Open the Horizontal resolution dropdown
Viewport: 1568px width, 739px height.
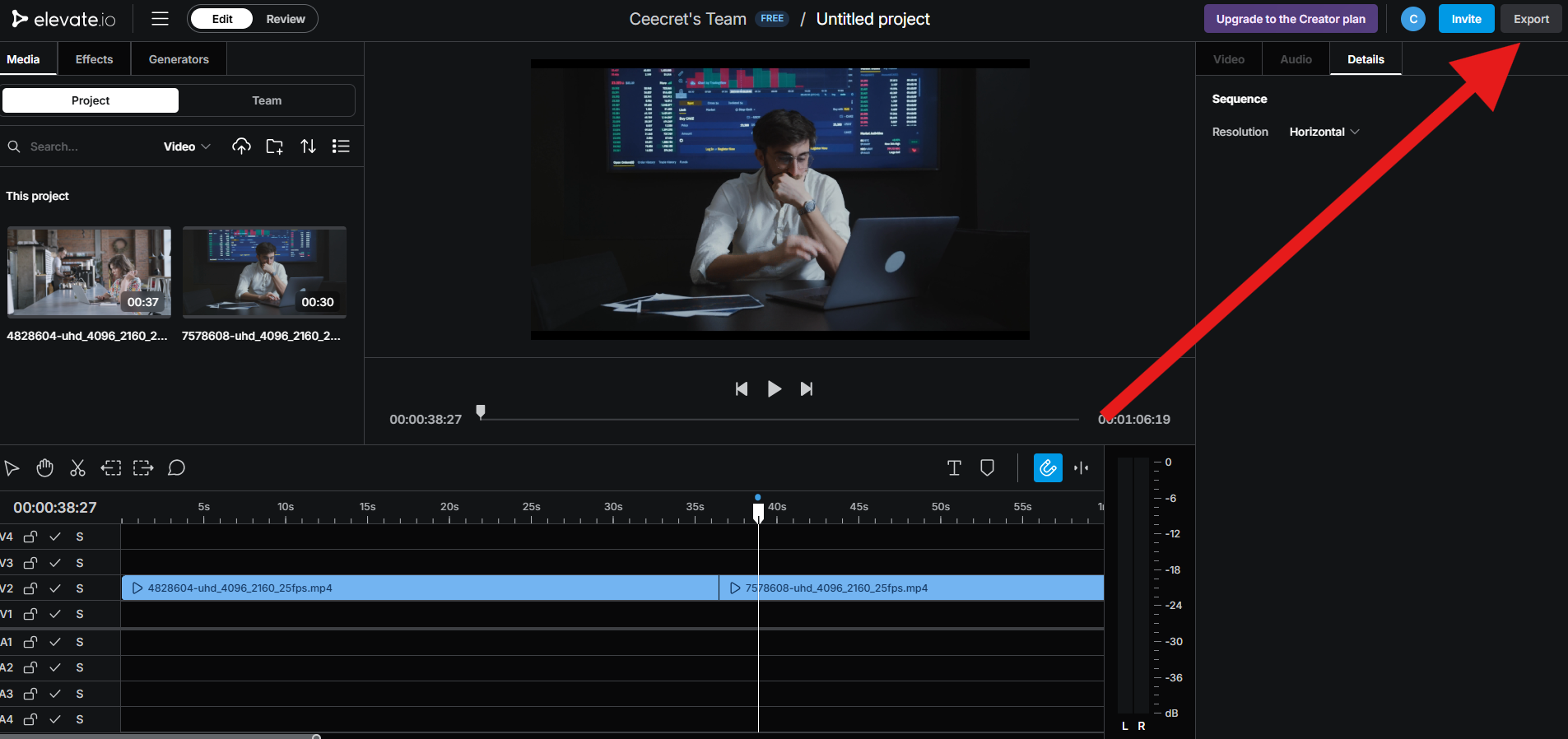click(x=1324, y=132)
